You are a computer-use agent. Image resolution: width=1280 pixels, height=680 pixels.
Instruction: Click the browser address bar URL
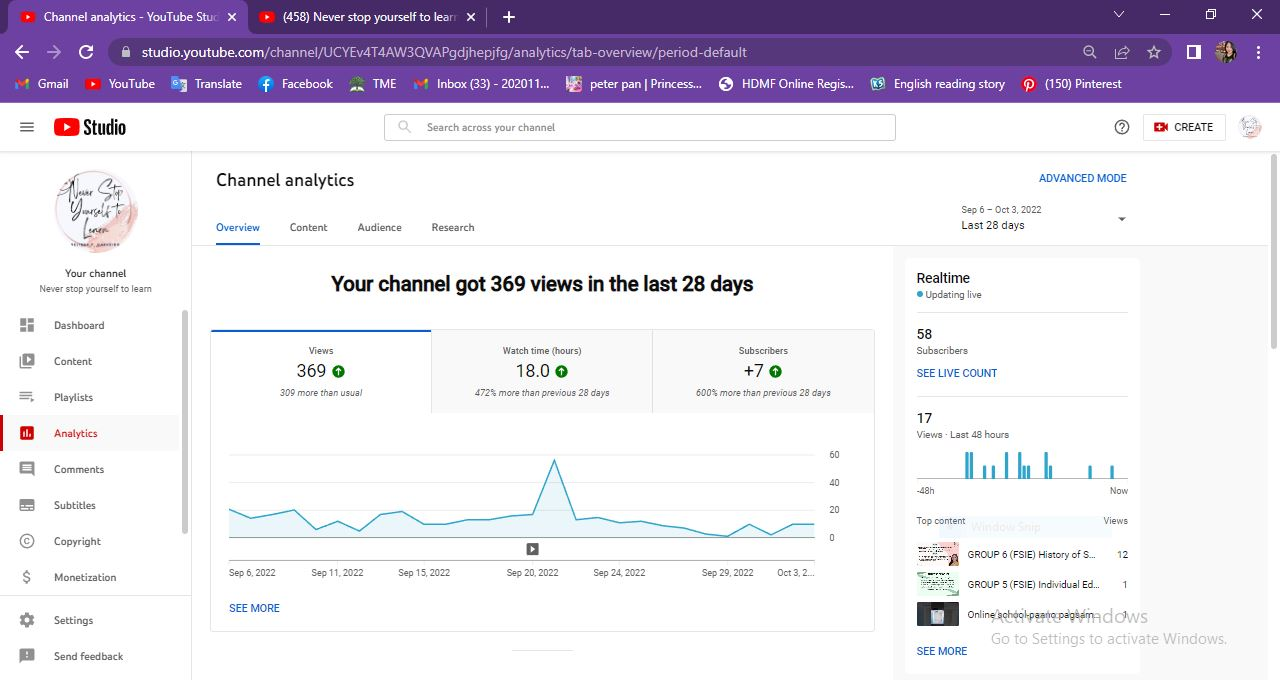click(x=444, y=52)
